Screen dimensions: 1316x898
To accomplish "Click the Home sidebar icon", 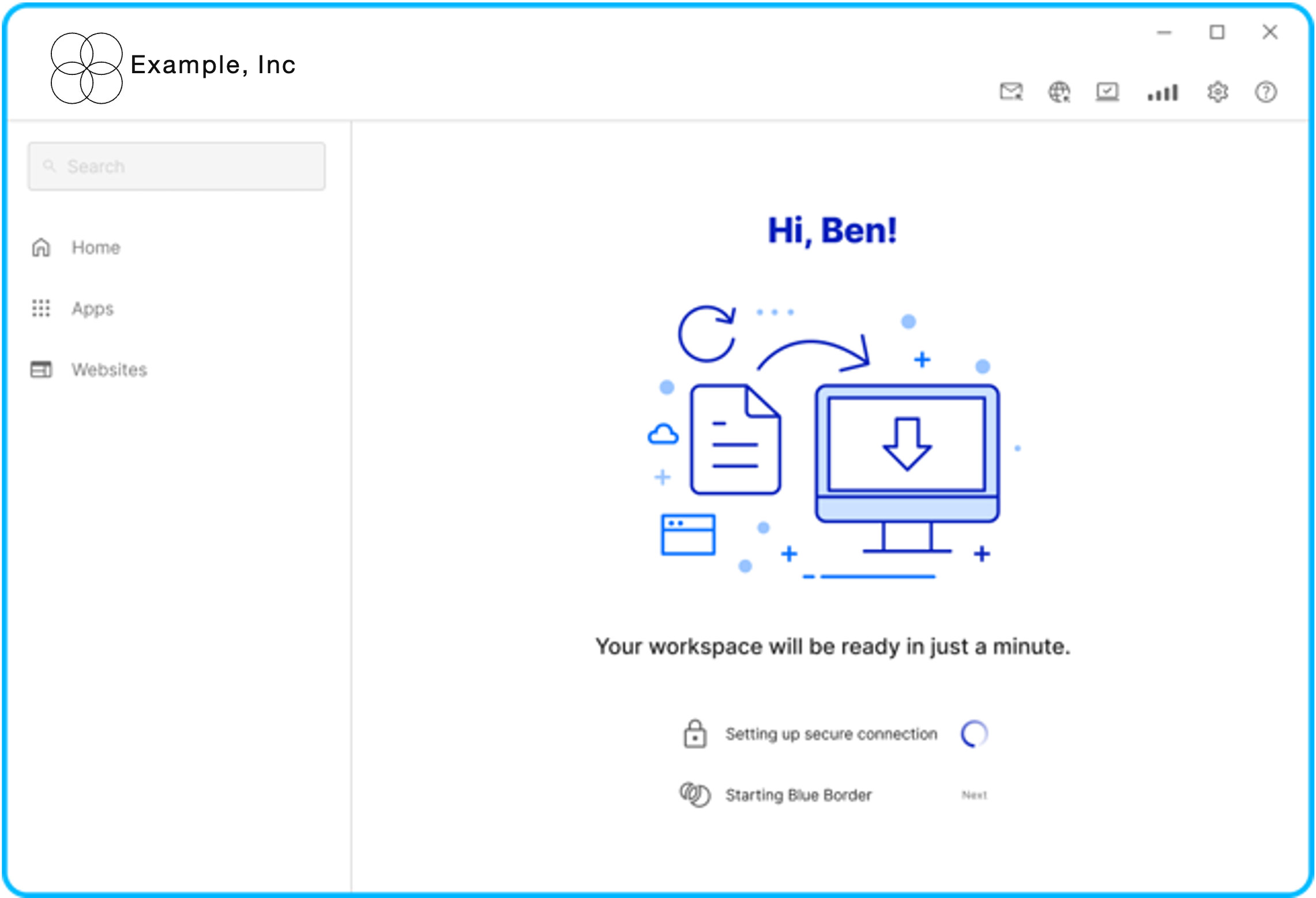I will (x=41, y=247).
